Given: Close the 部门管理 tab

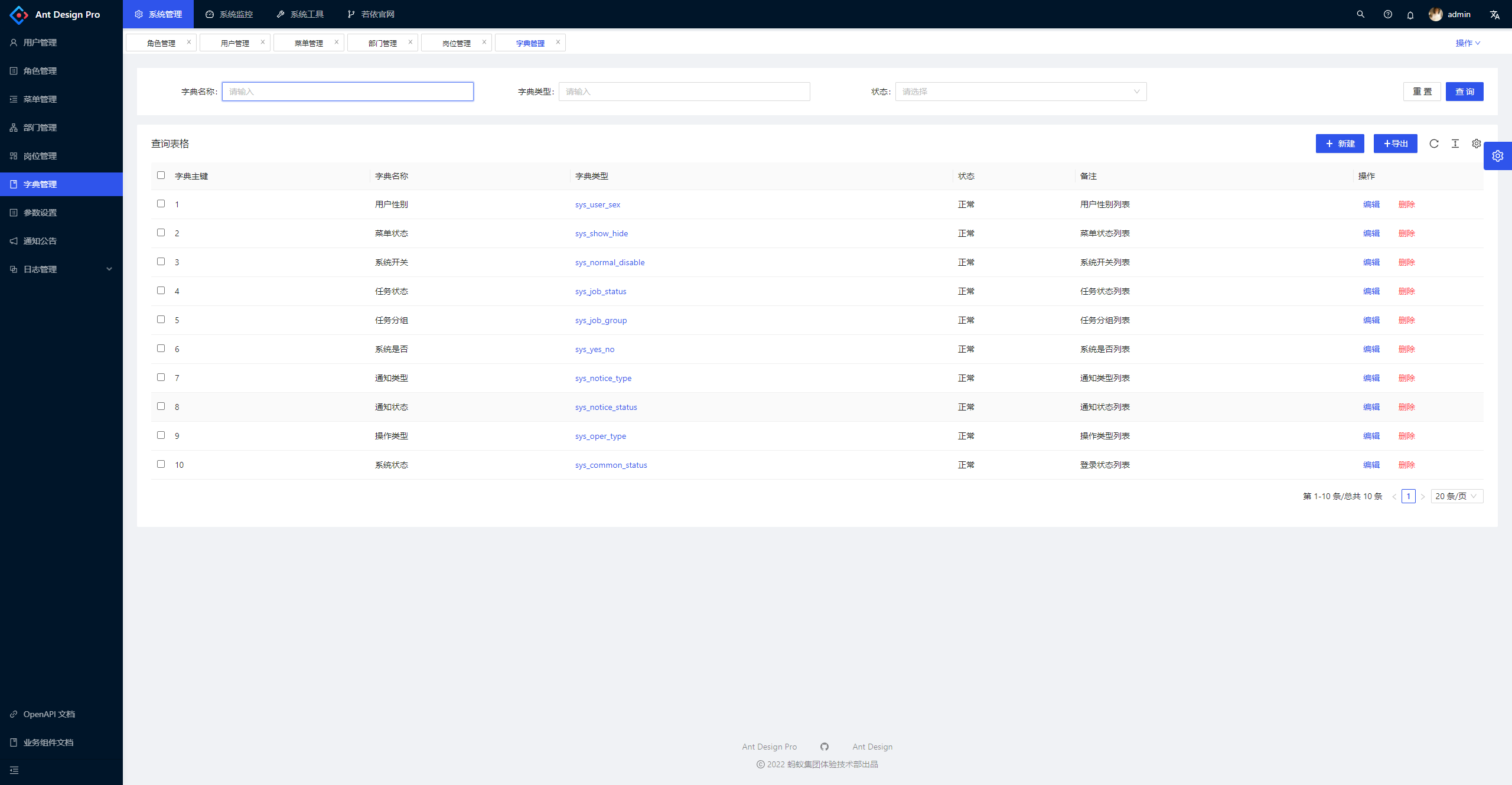Looking at the screenshot, I should (410, 42).
